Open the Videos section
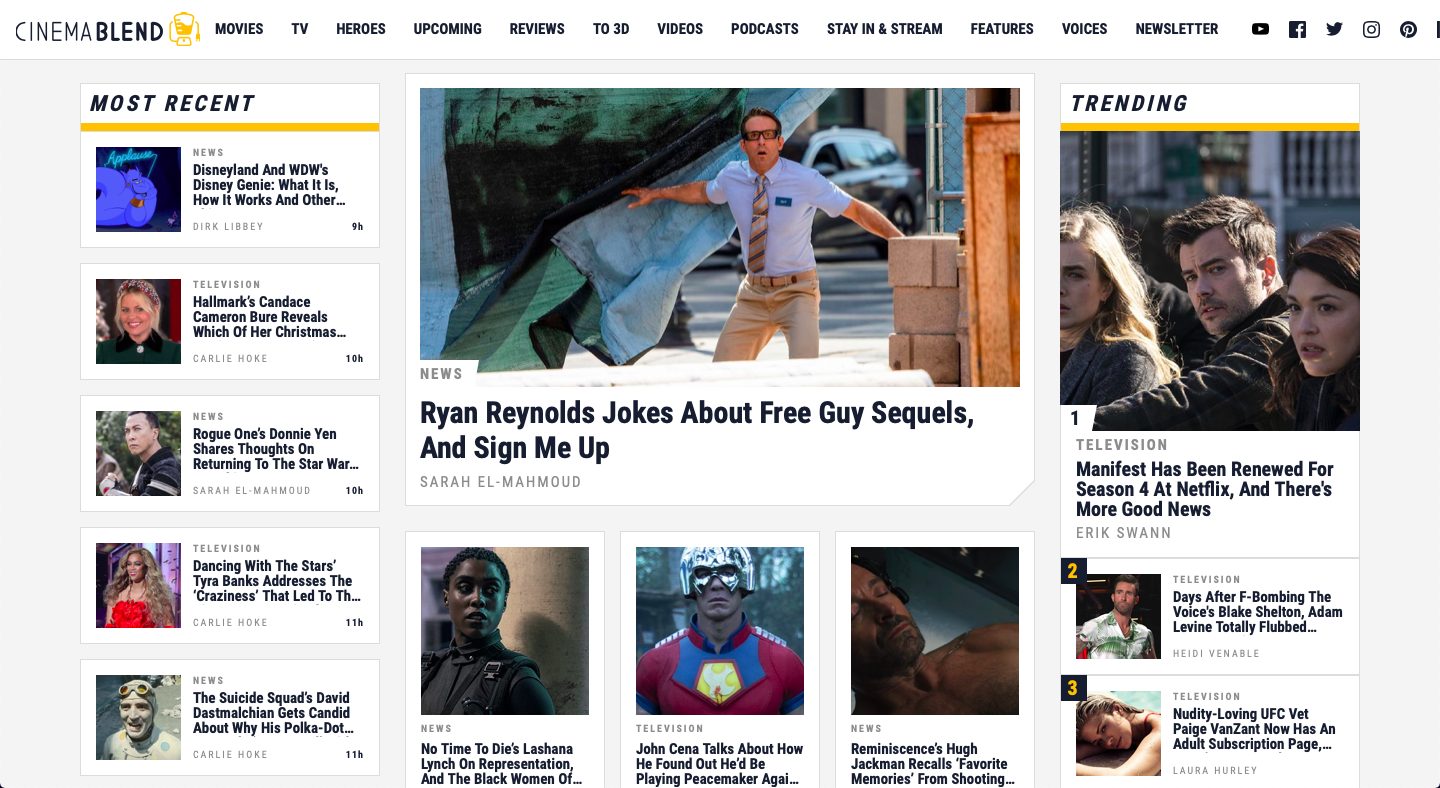The height and width of the screenshot is (788, 1440). tap(680, 29)
